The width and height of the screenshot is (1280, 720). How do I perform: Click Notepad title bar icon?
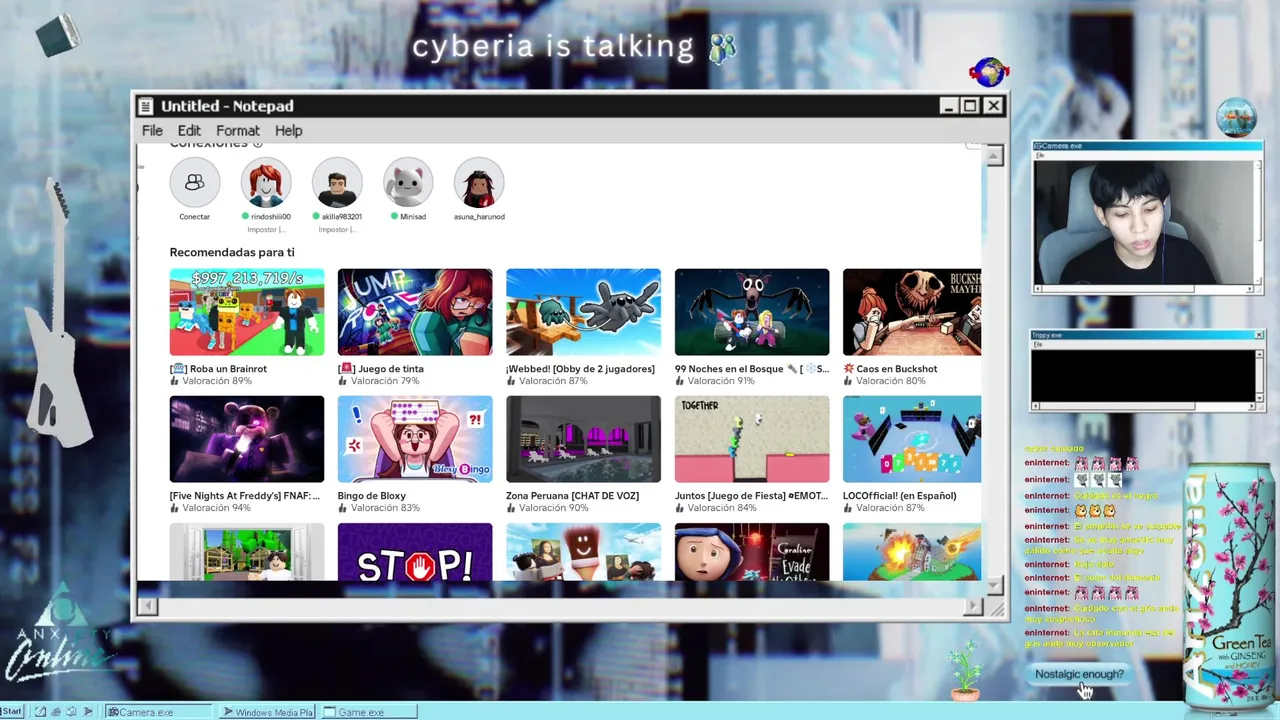(146, 106)
